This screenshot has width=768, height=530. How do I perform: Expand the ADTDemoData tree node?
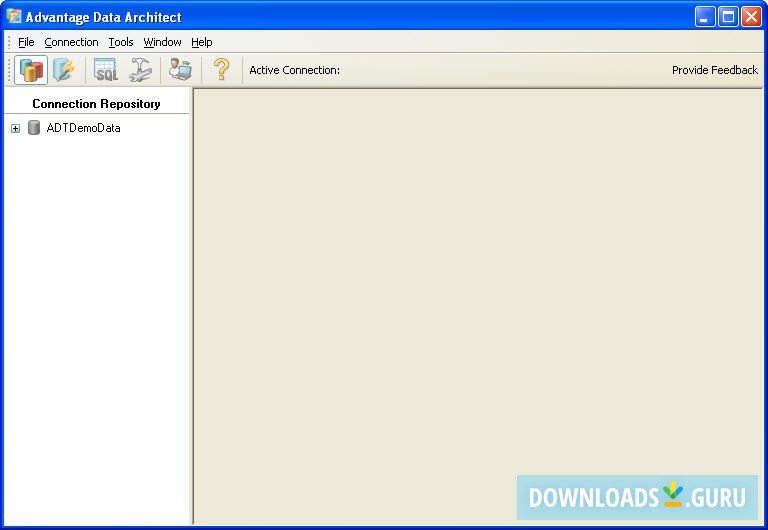click(x=16, y=128)
